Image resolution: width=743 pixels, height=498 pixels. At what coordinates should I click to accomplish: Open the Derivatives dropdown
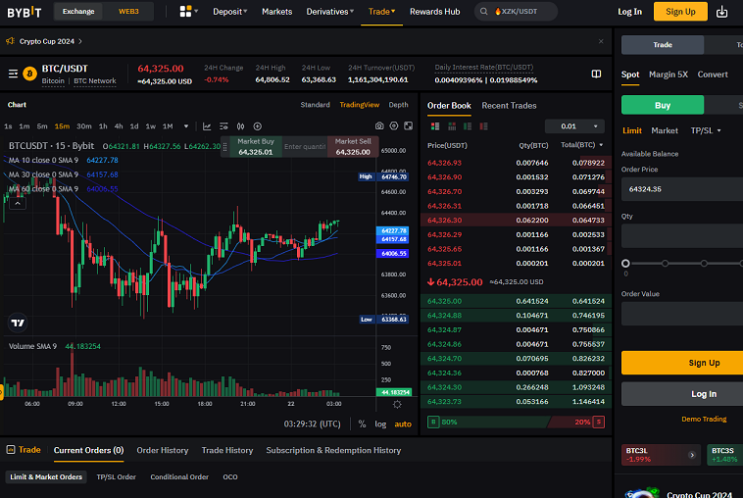click(330, 11)
